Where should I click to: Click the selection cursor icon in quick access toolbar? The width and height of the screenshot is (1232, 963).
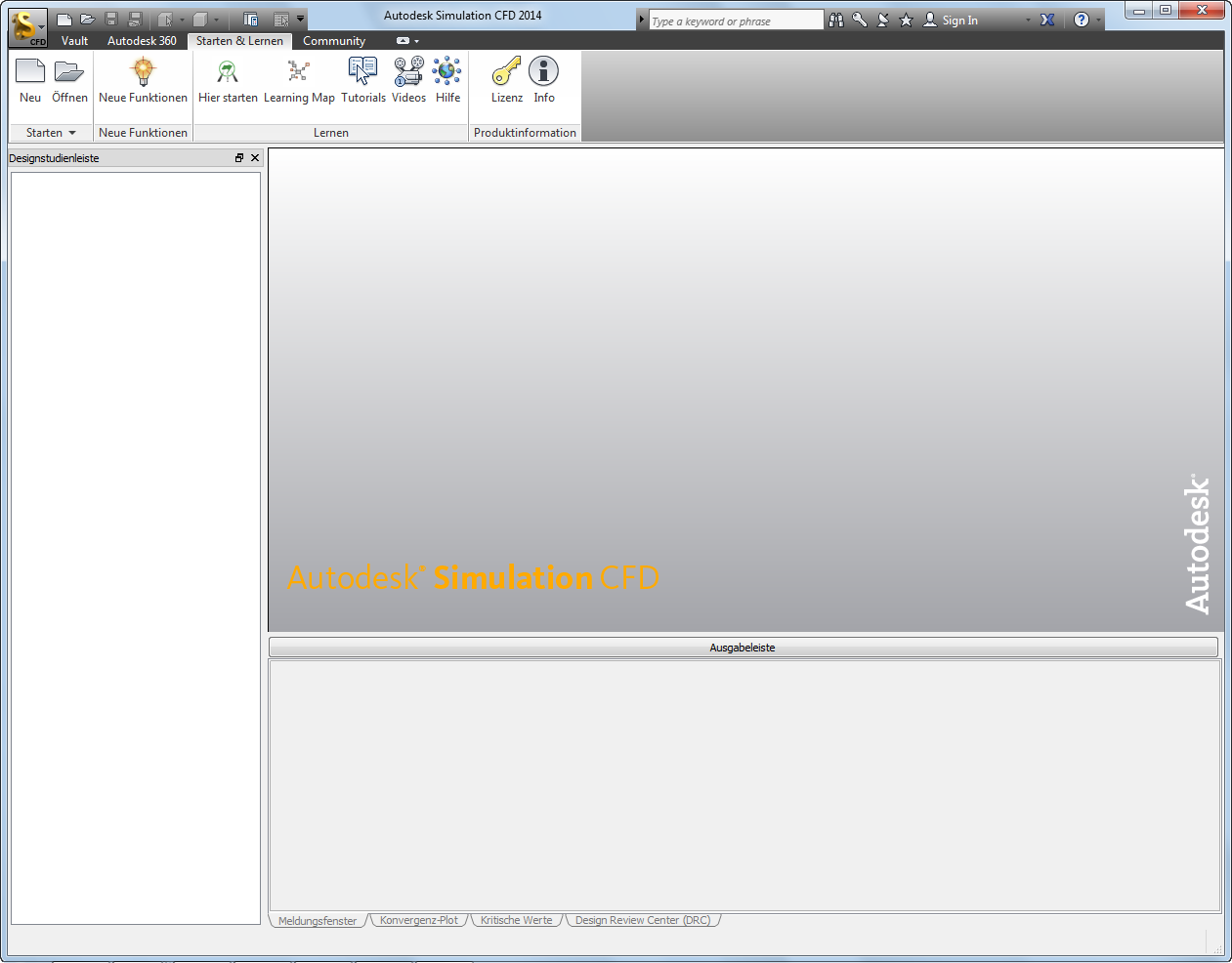(165, 20)
